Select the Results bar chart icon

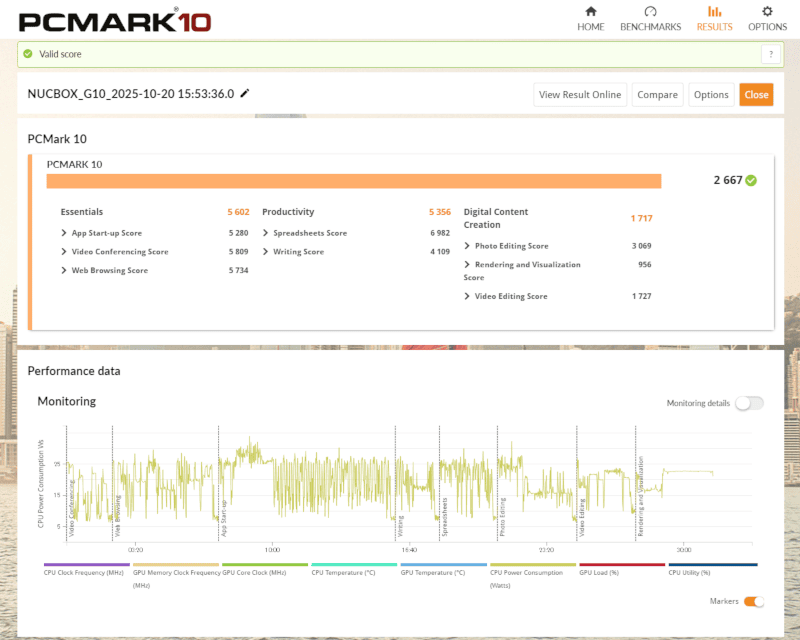coord(714,11)
